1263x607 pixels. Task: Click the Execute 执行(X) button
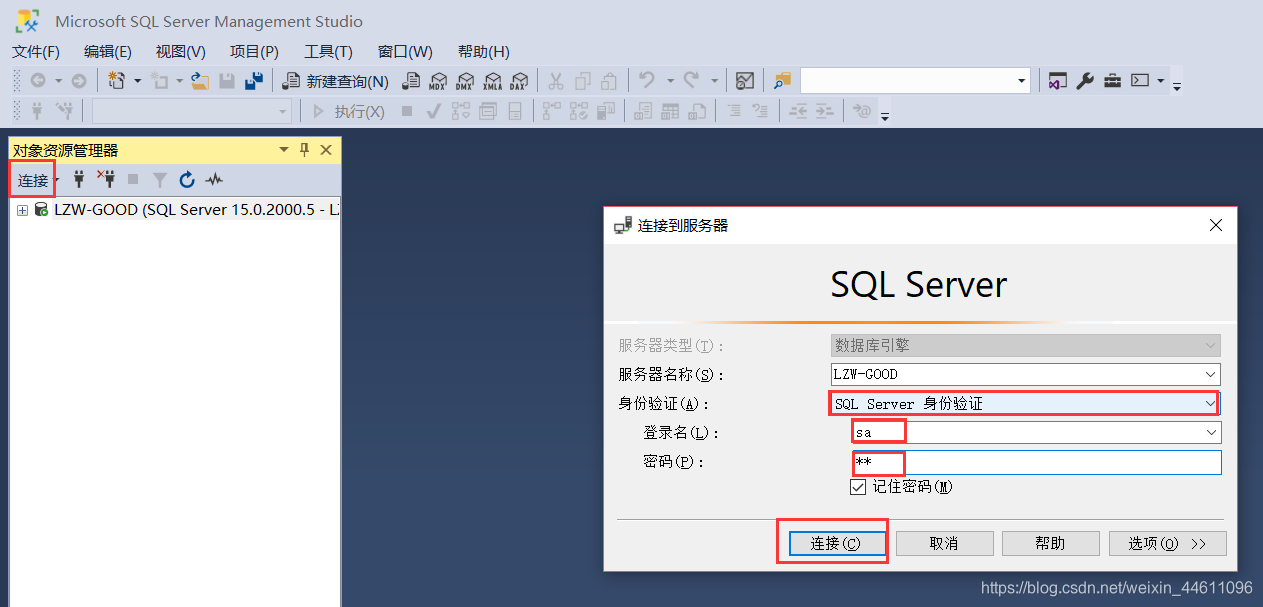click(x=349, y=111)
